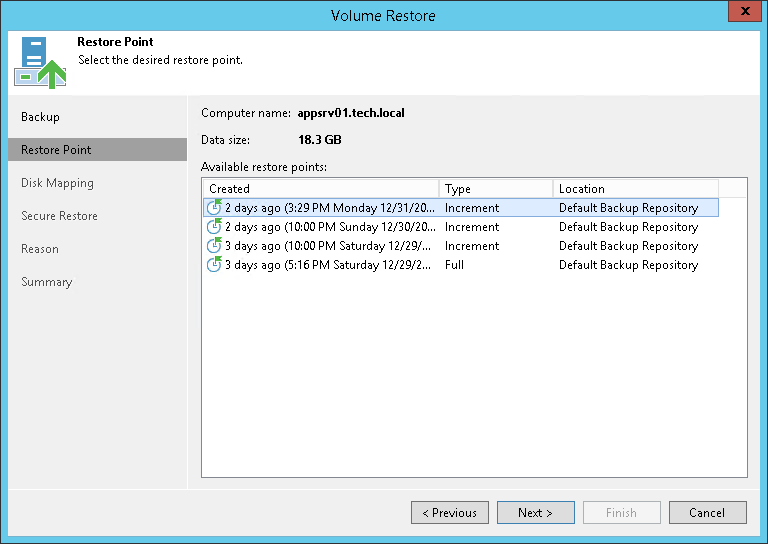Click Increment type in the 10:00 PM Sunday row
The width and height of the screenshot is (768, 544).
(472, 227)
